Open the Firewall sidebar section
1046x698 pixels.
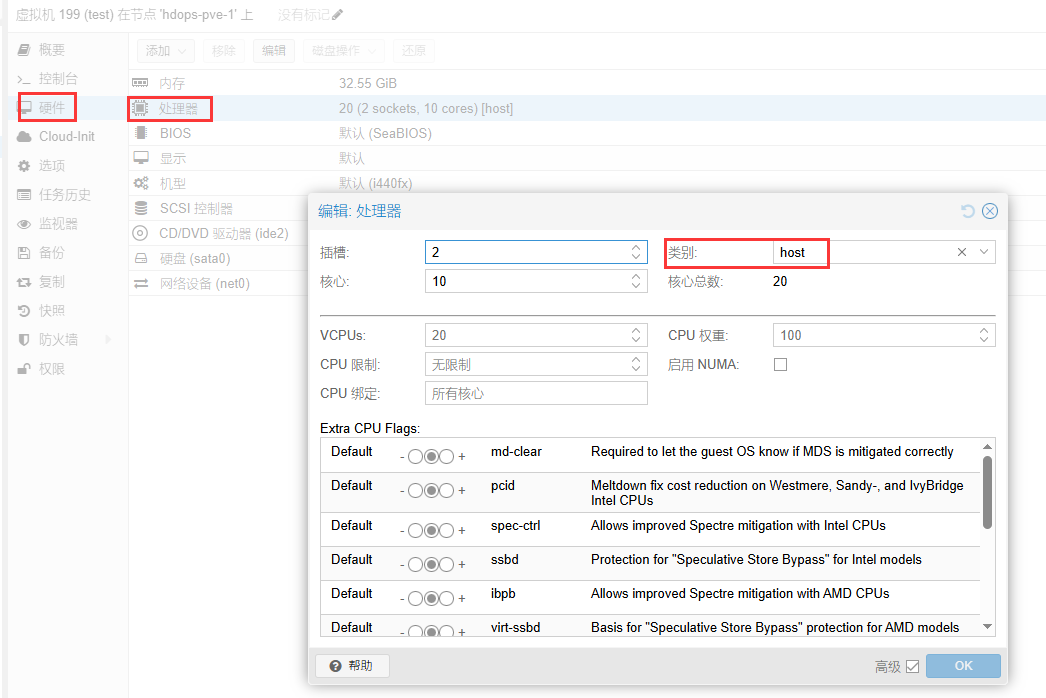[58, 340]
